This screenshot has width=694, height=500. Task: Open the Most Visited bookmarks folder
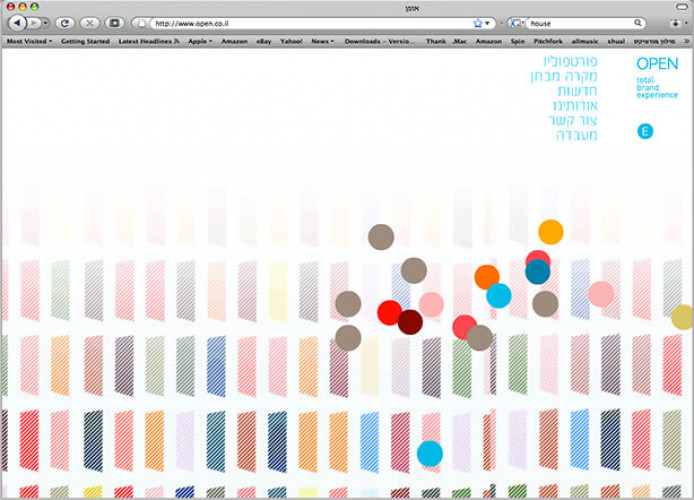pos(29,41)
